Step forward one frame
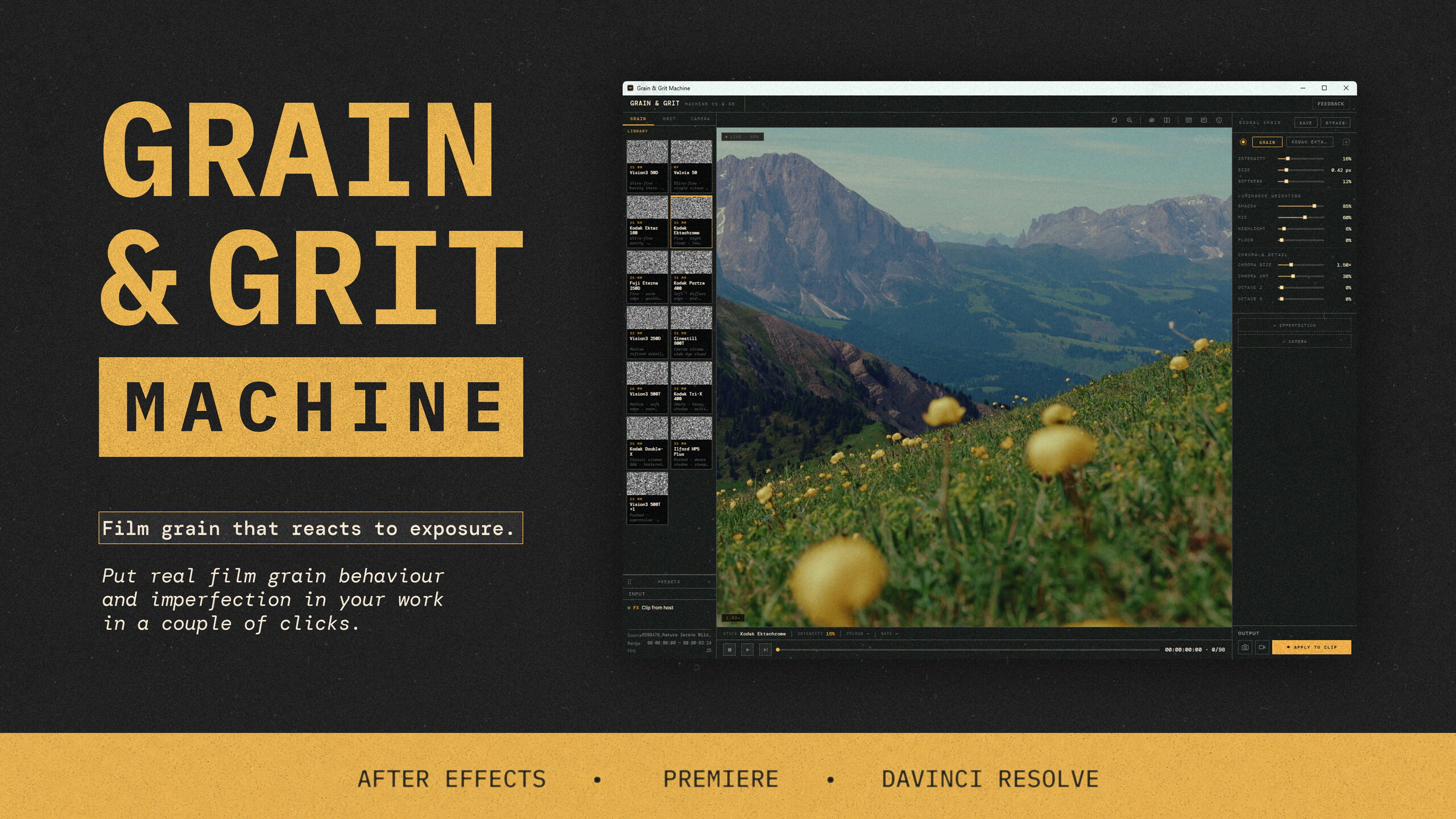1456x819 pixels. click(766, 650)
